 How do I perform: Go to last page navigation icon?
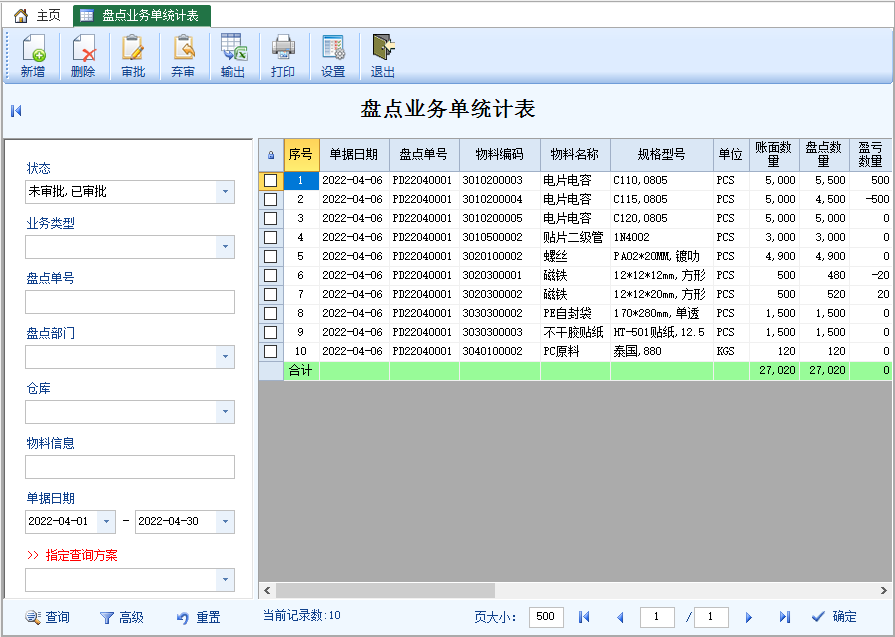785,616
